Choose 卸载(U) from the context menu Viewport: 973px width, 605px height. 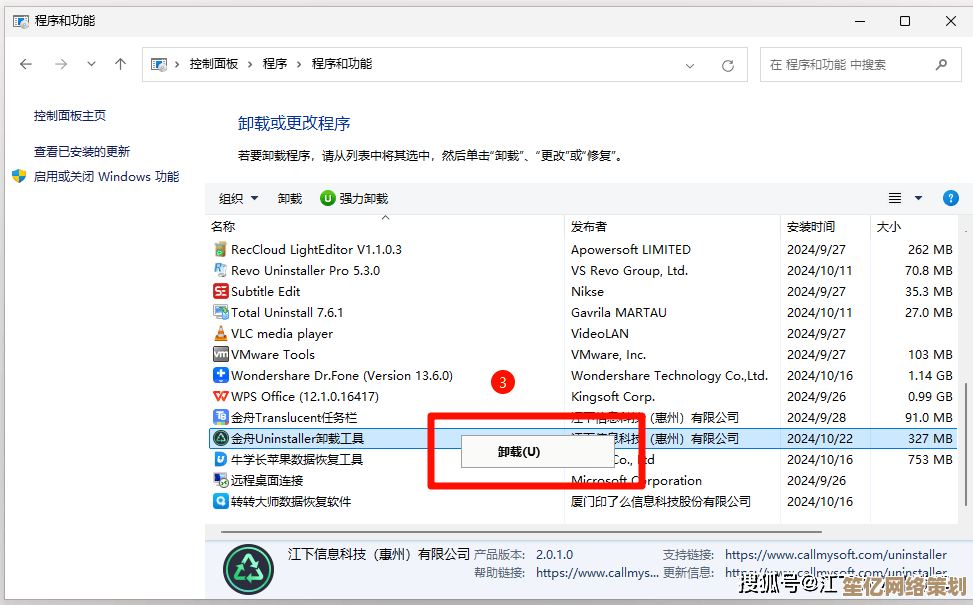(520, 452)
